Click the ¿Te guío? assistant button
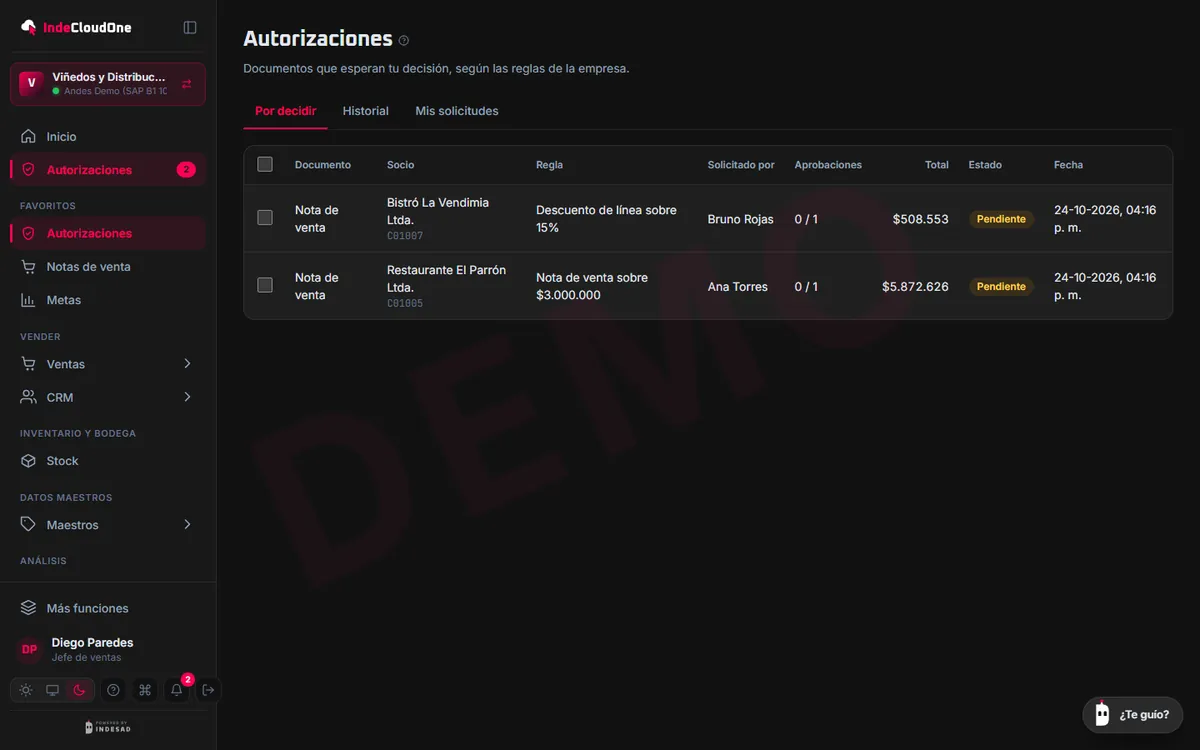The width and height of the screenshot is (1200, 750). click(x=1133, y=714)
